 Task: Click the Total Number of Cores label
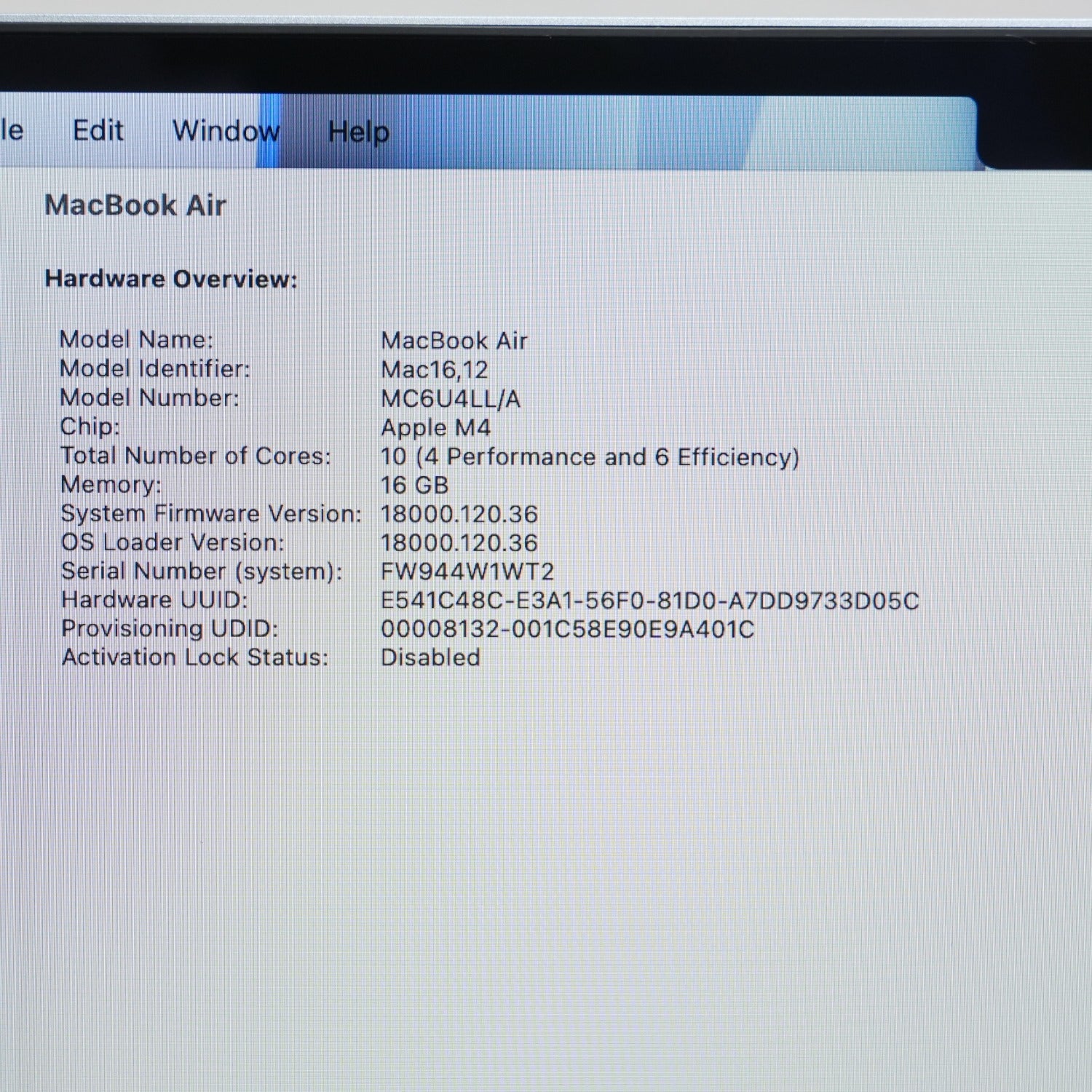tap(195, 456)
